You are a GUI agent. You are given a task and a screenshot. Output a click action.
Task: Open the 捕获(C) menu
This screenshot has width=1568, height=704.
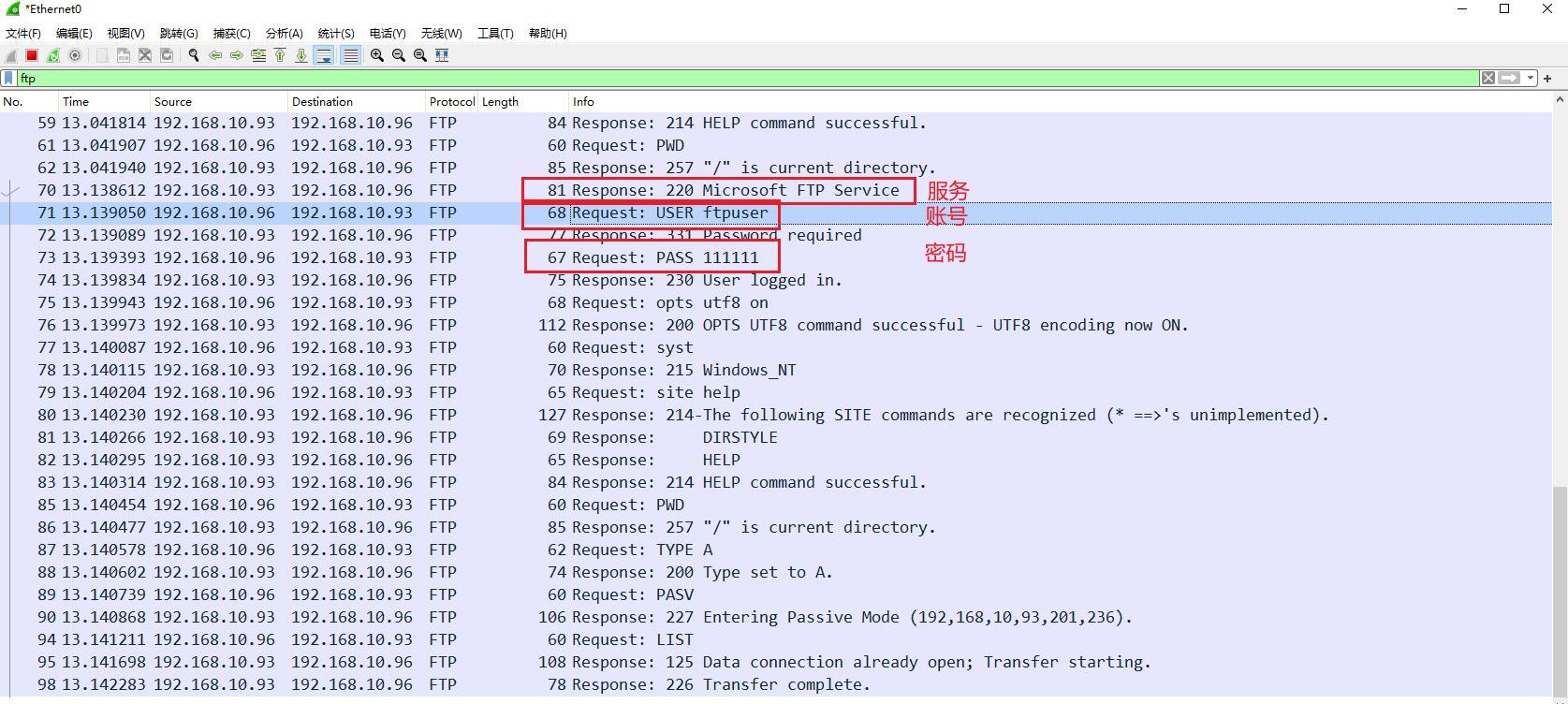click(x=231, y=33)
